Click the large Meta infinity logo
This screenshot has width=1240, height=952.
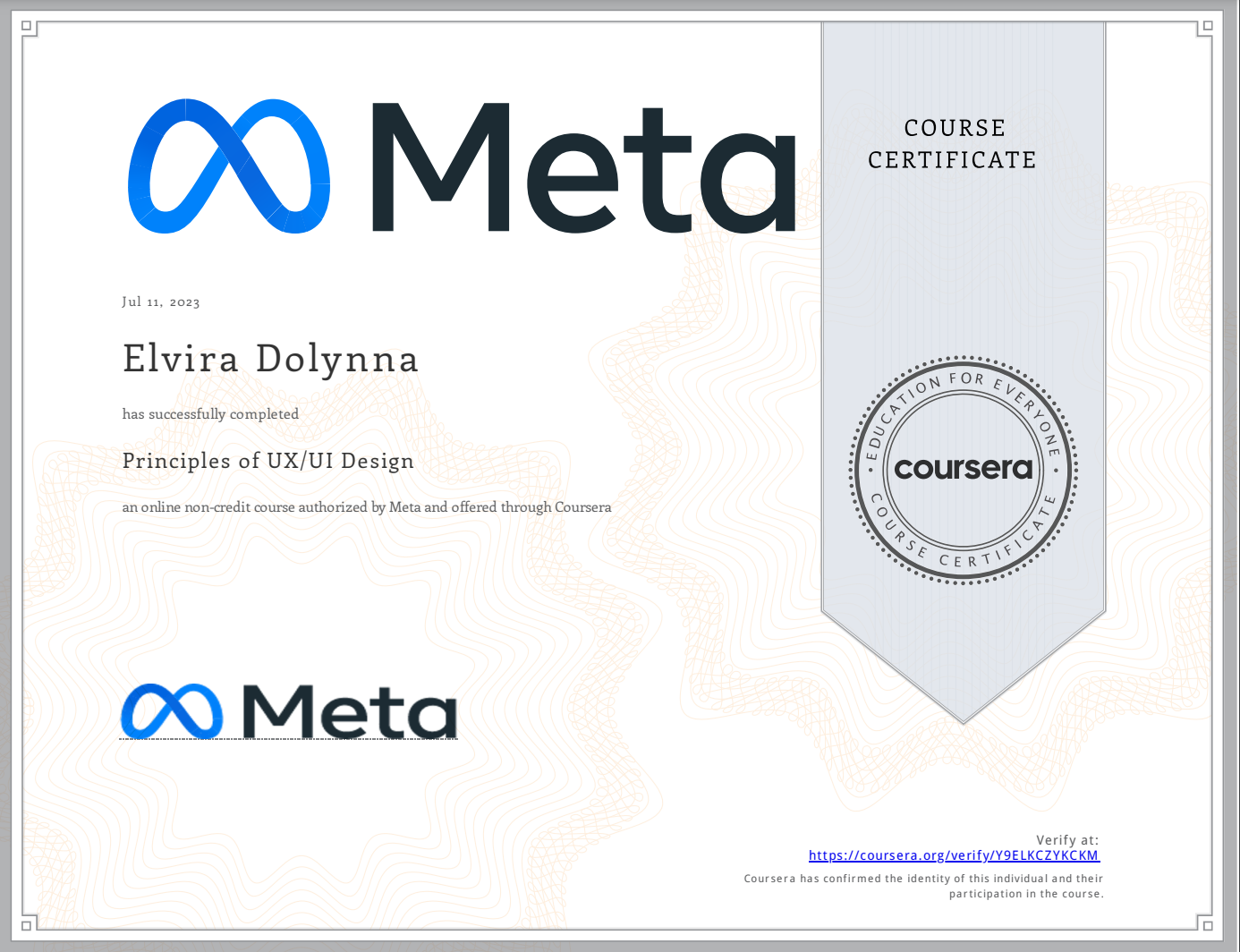(x=229, y=166)
